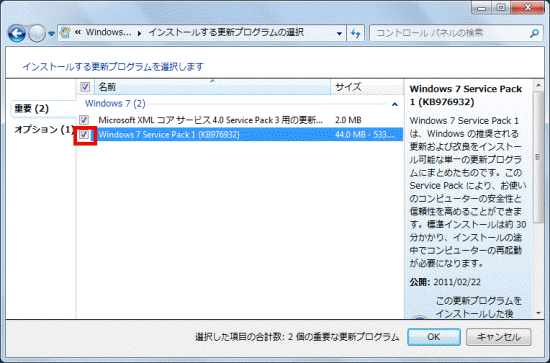
Task: Select the オプション (1) tab
Action: (43, 130)
